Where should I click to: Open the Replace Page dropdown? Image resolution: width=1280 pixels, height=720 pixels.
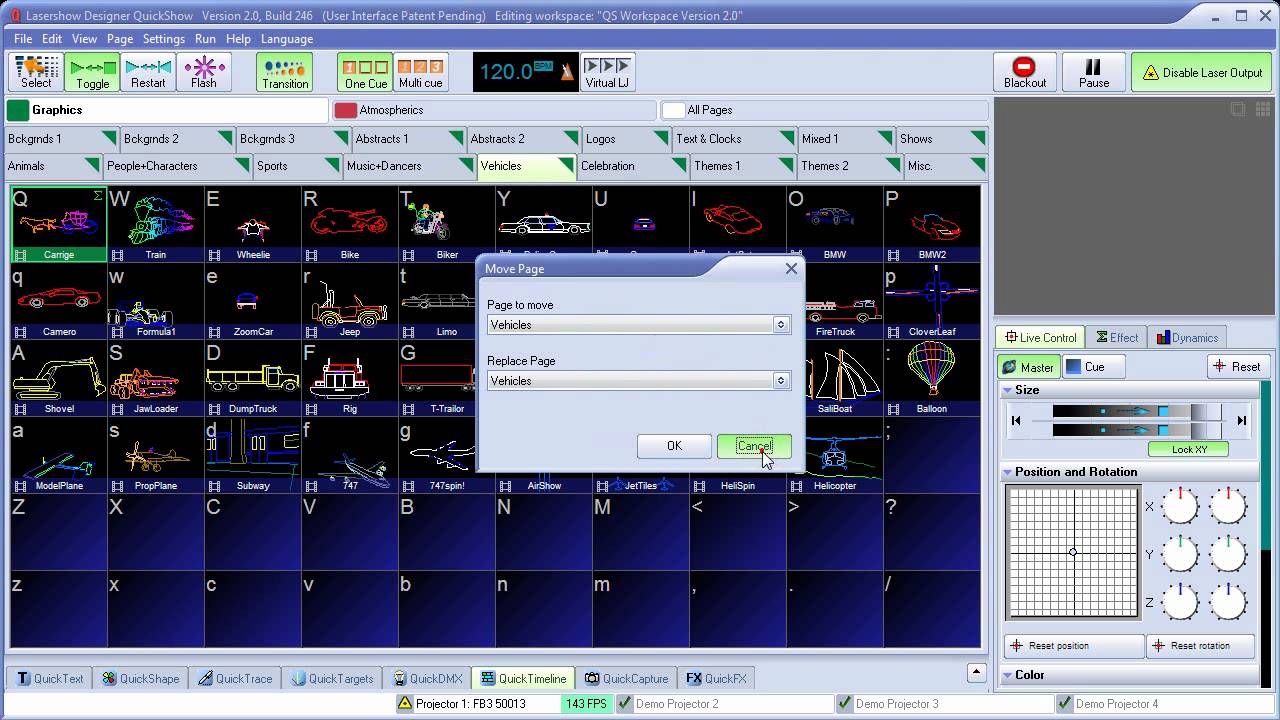coord(639,381)
